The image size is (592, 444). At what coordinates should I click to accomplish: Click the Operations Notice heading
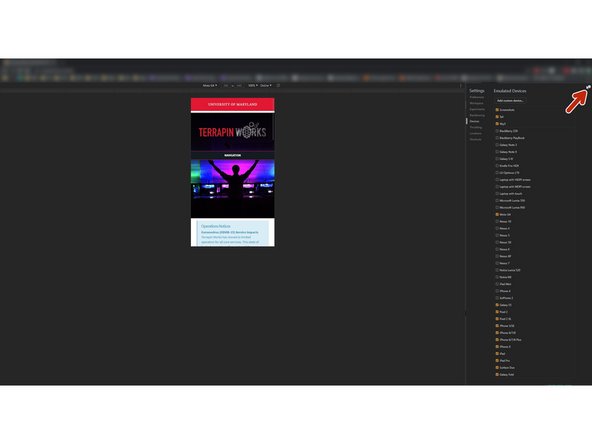click(x=216, y=226)
